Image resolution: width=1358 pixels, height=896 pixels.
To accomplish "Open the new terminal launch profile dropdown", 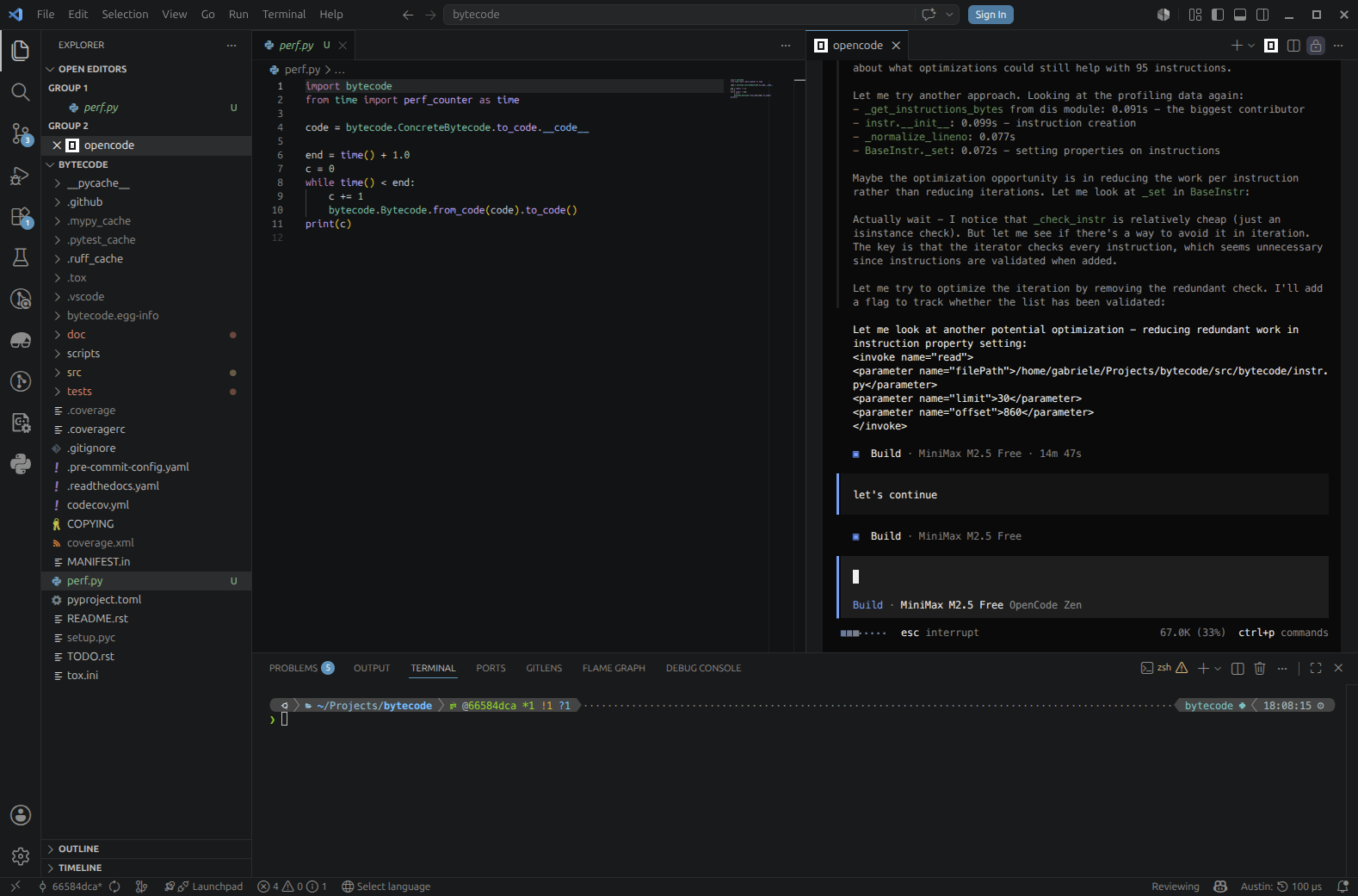I will click(1218, 668).
